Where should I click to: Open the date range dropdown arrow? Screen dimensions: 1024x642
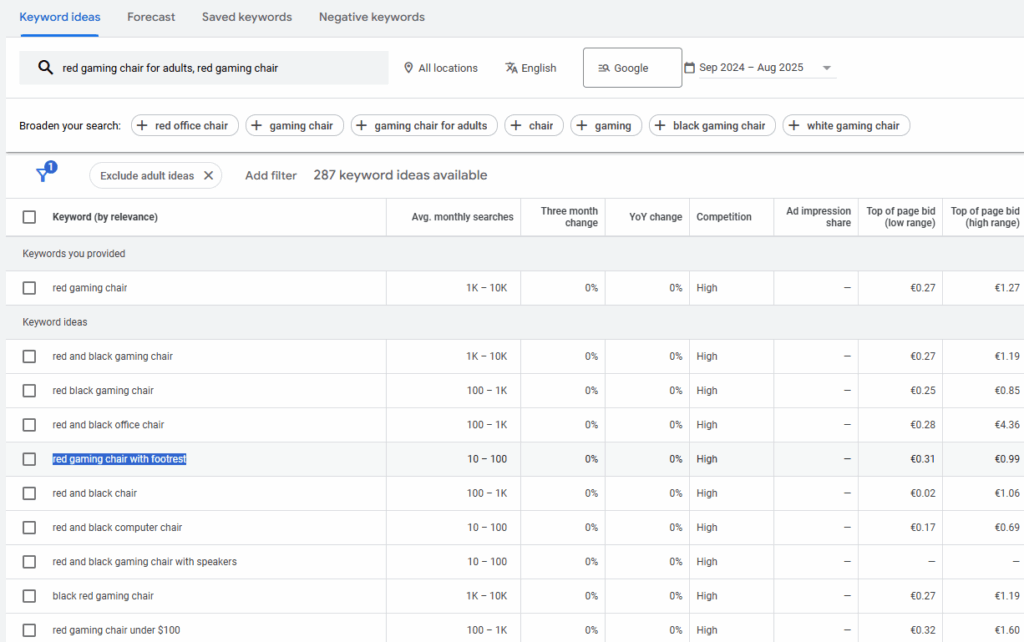(x=827, y=68)
